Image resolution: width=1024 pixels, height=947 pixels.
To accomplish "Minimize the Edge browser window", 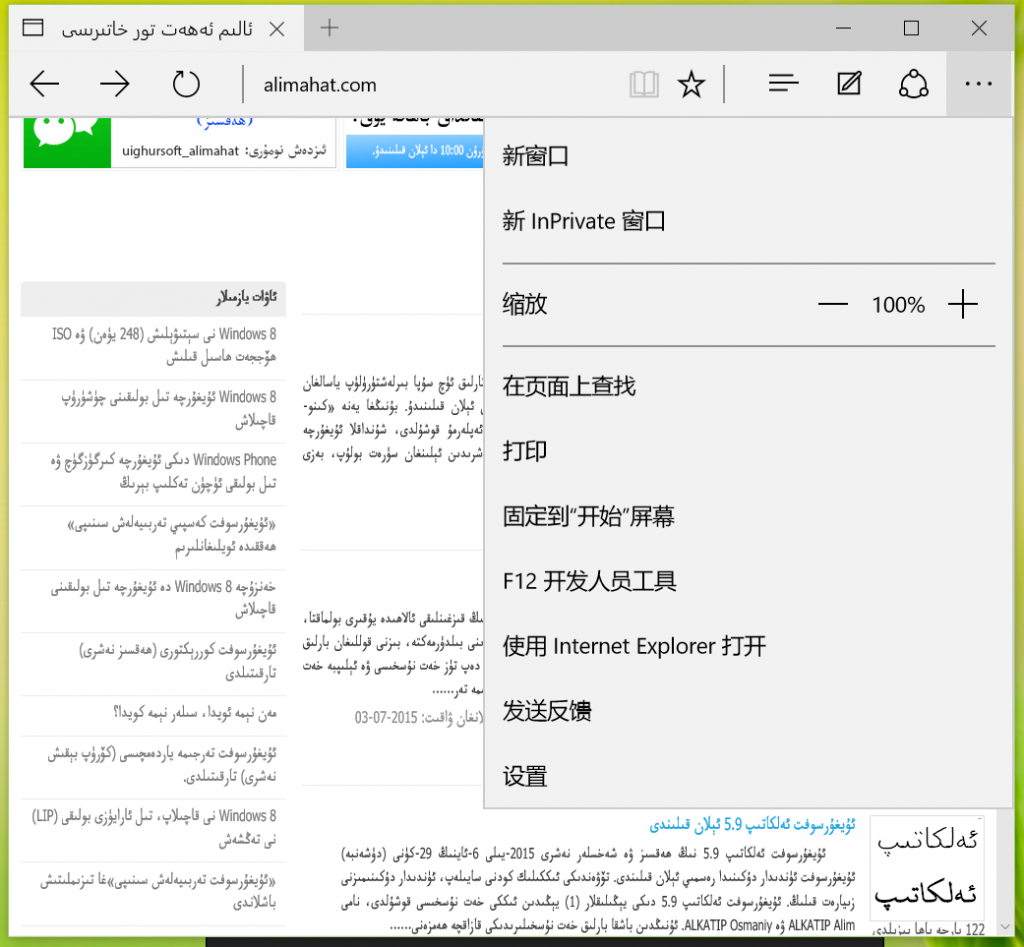I will click(x=843, y=28).
